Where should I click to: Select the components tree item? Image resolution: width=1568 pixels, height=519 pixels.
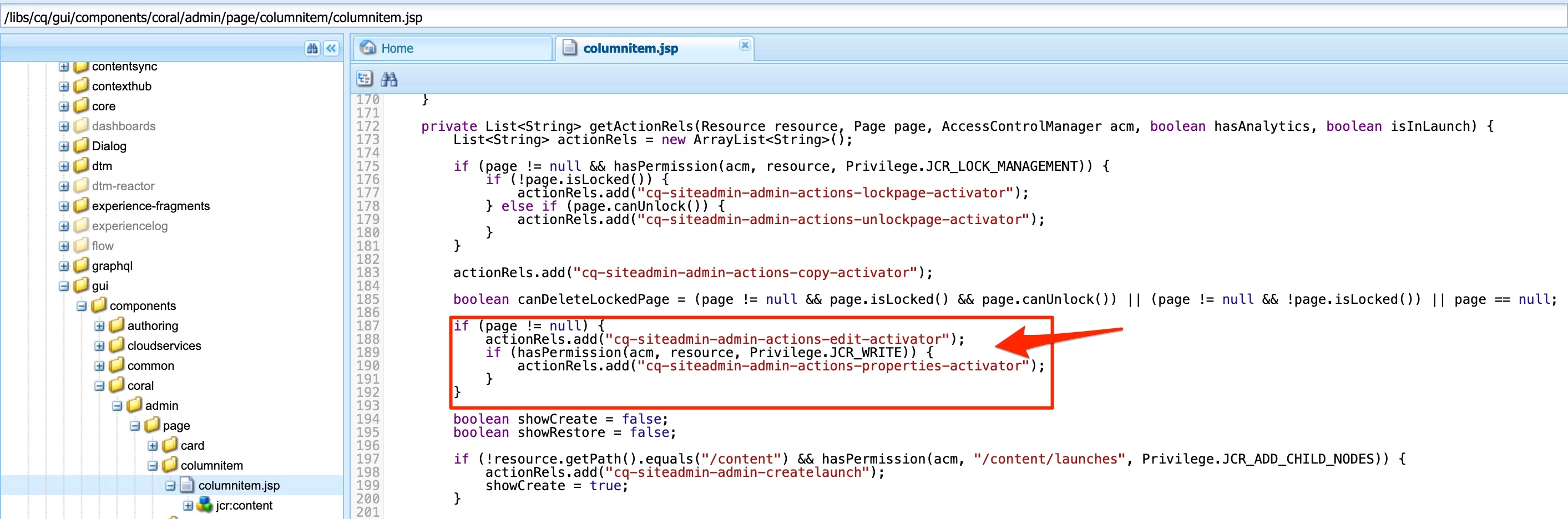143,306
